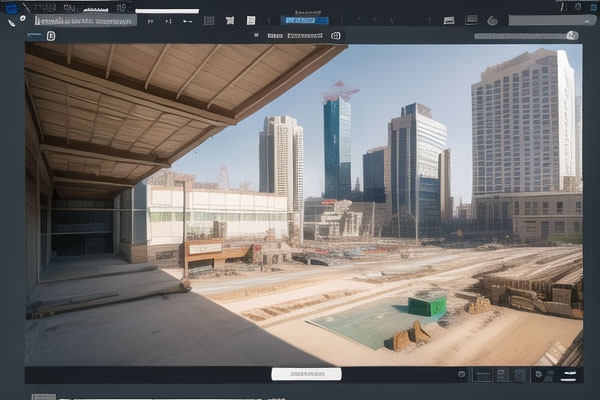The image size is (600, 400).
Task: Click the slider knob at top-right of viewport
Action: 572,35
